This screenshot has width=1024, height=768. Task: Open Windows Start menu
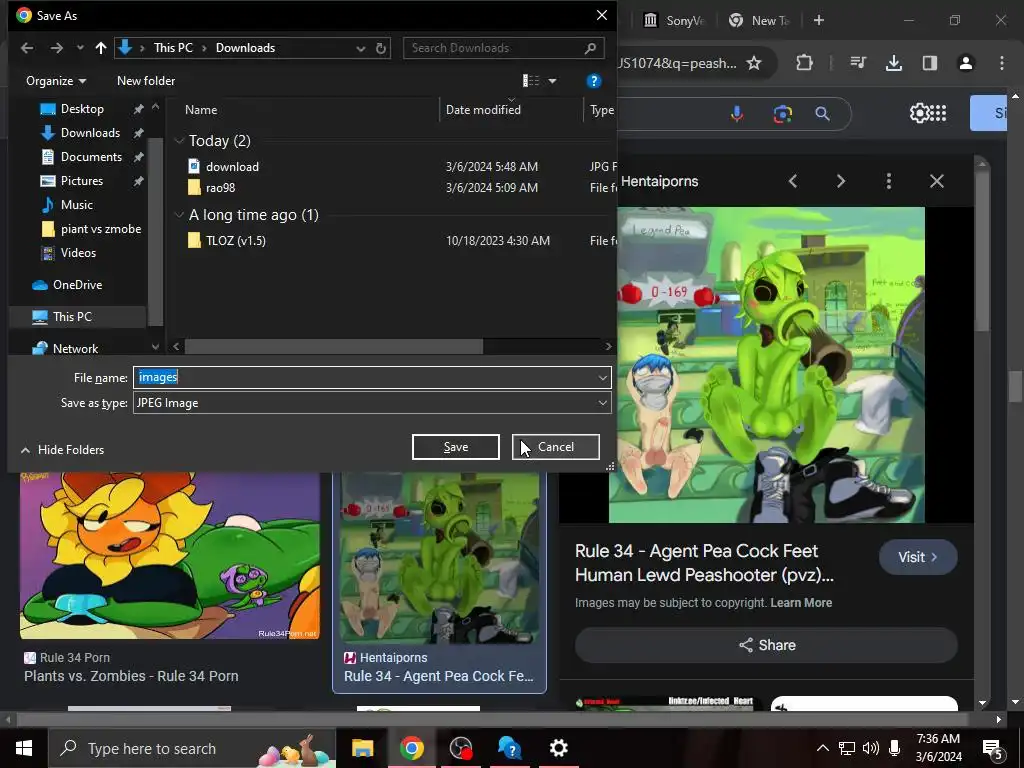24,748
